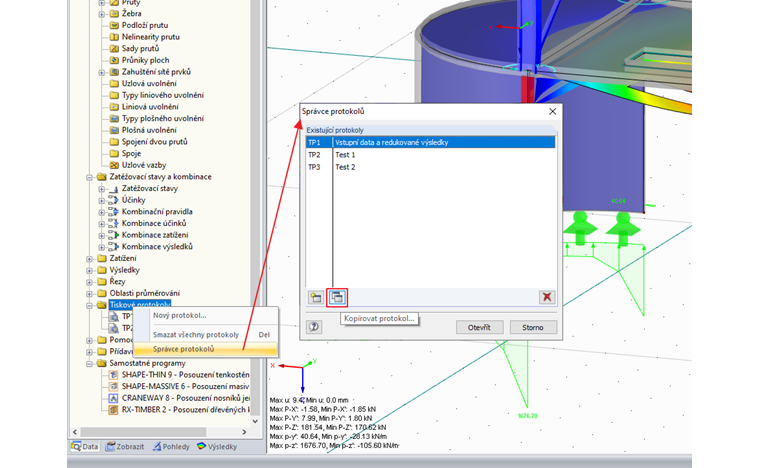This screenshot has height=468, width=760.
Task: Select Plošná uvolnění tree item
Action: point(149,130)
